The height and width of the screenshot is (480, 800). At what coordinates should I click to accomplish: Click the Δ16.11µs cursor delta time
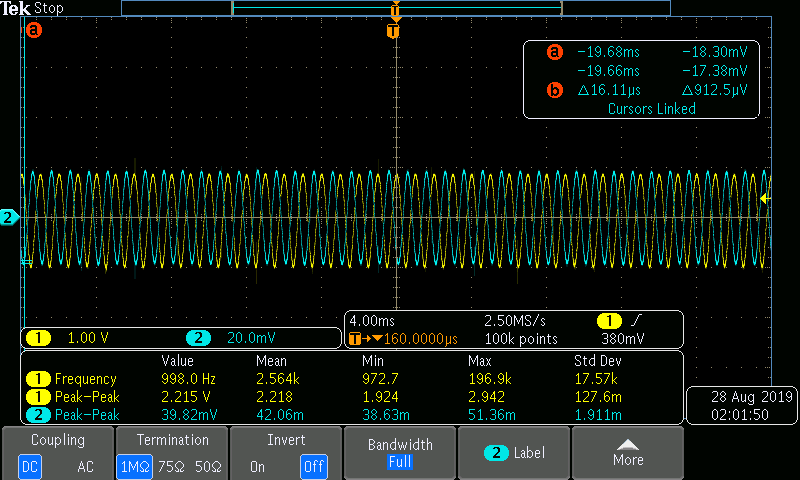(609, 90)
